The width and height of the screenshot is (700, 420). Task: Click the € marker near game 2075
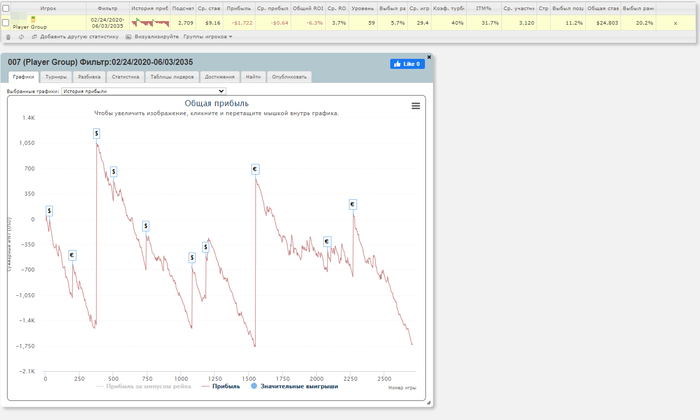tap(327, 241)
